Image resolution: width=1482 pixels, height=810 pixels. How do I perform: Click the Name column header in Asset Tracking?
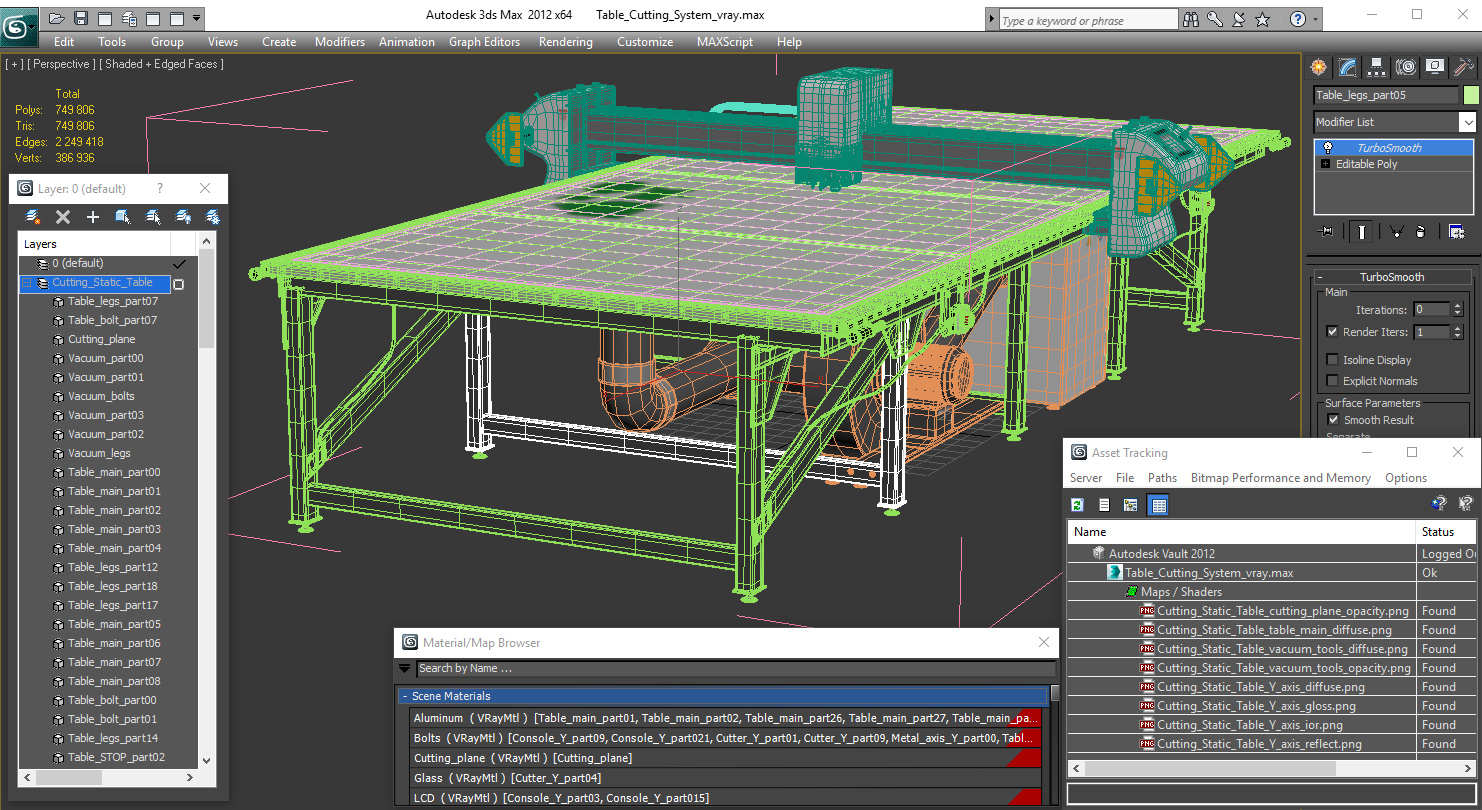[x=1242, y=532]
